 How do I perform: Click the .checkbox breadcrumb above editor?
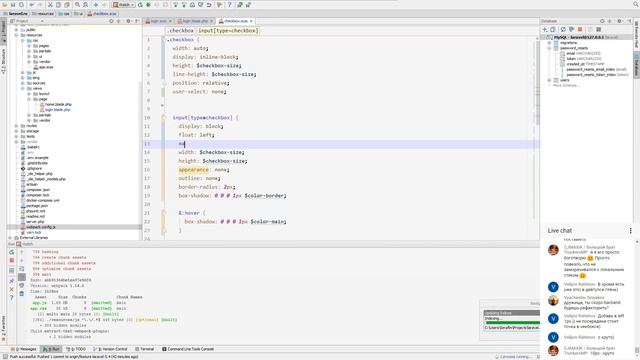(x=180, y=31)
